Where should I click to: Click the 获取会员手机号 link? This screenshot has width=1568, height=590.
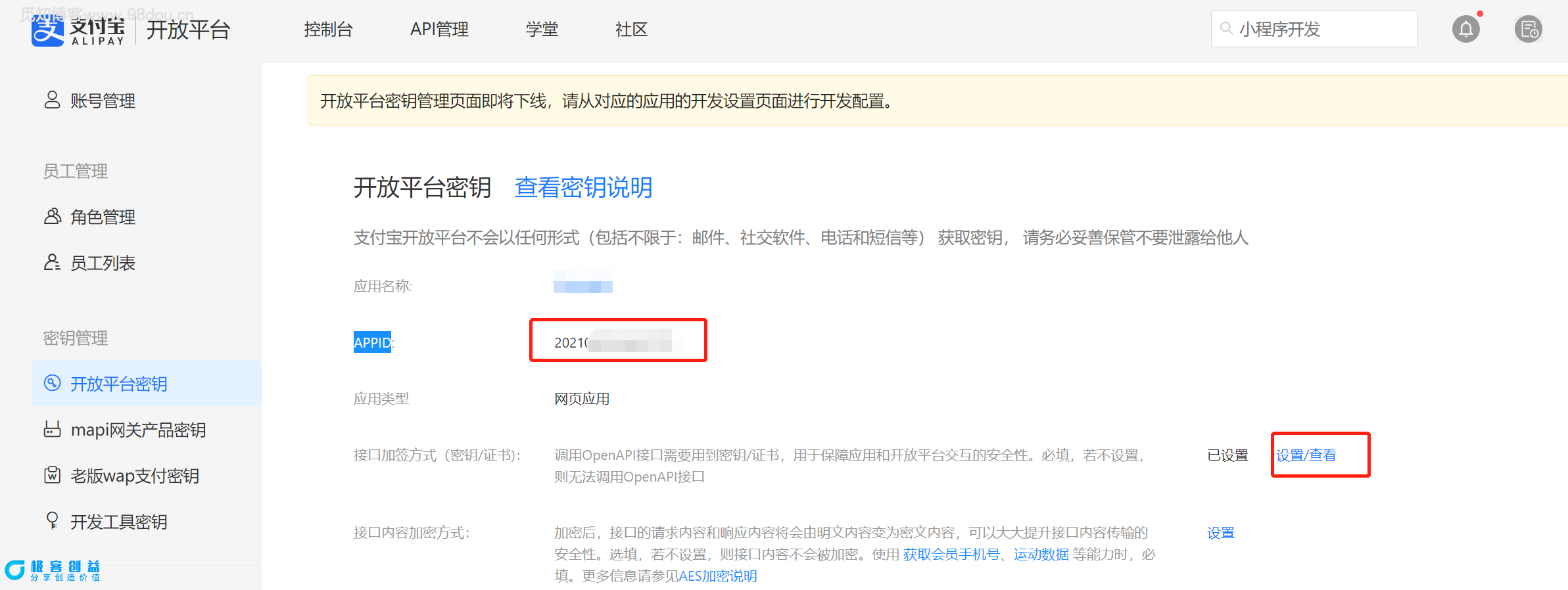[951, 555]
